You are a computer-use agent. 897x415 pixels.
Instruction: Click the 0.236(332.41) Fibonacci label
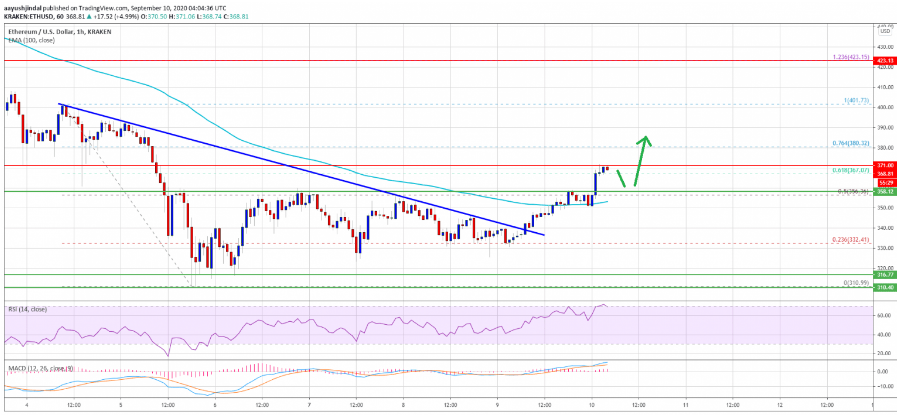853,240
